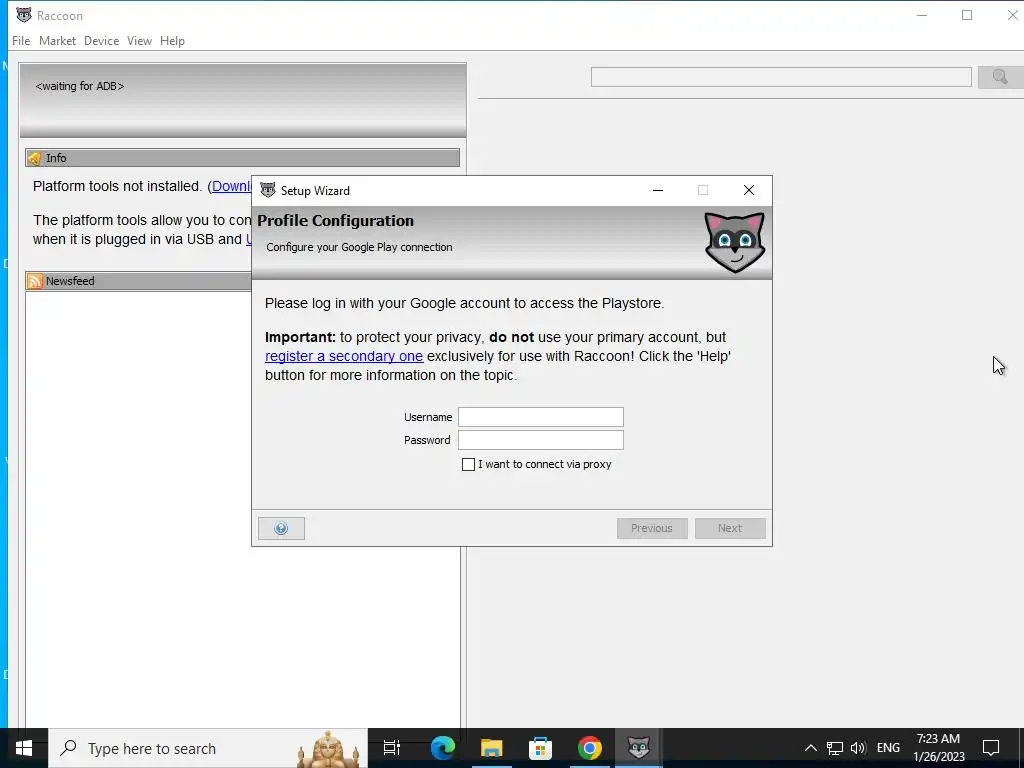This screenshot has height=768, width=1024.
Task: Click 'Profile Configuration' heading text
Action: 336,221
